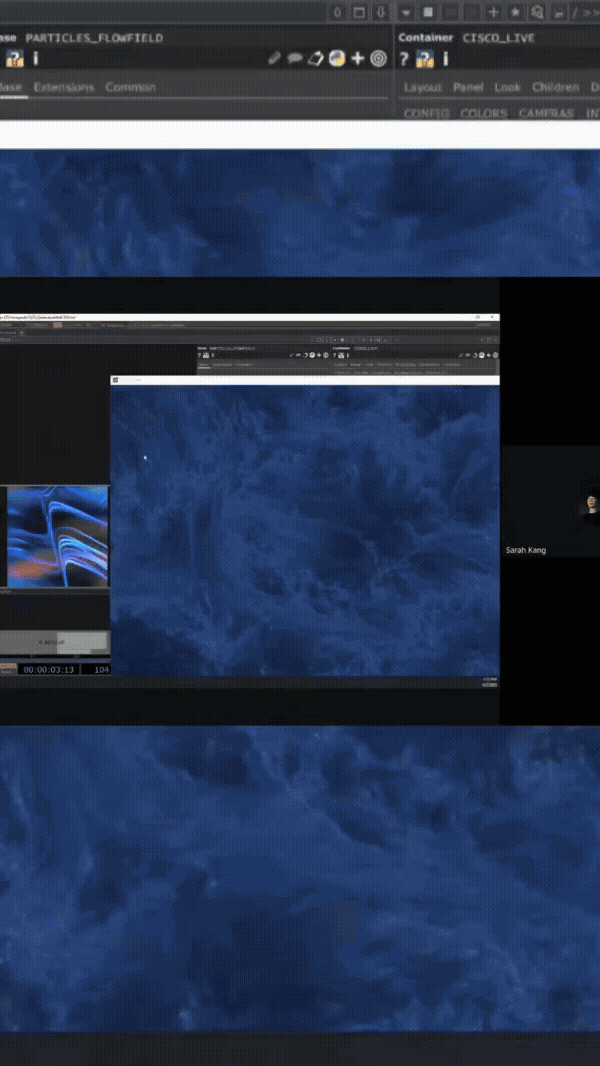Click the Python icon beside the plus in PARTICLES_FLOWFIELD panel

(x=337, y=58)
